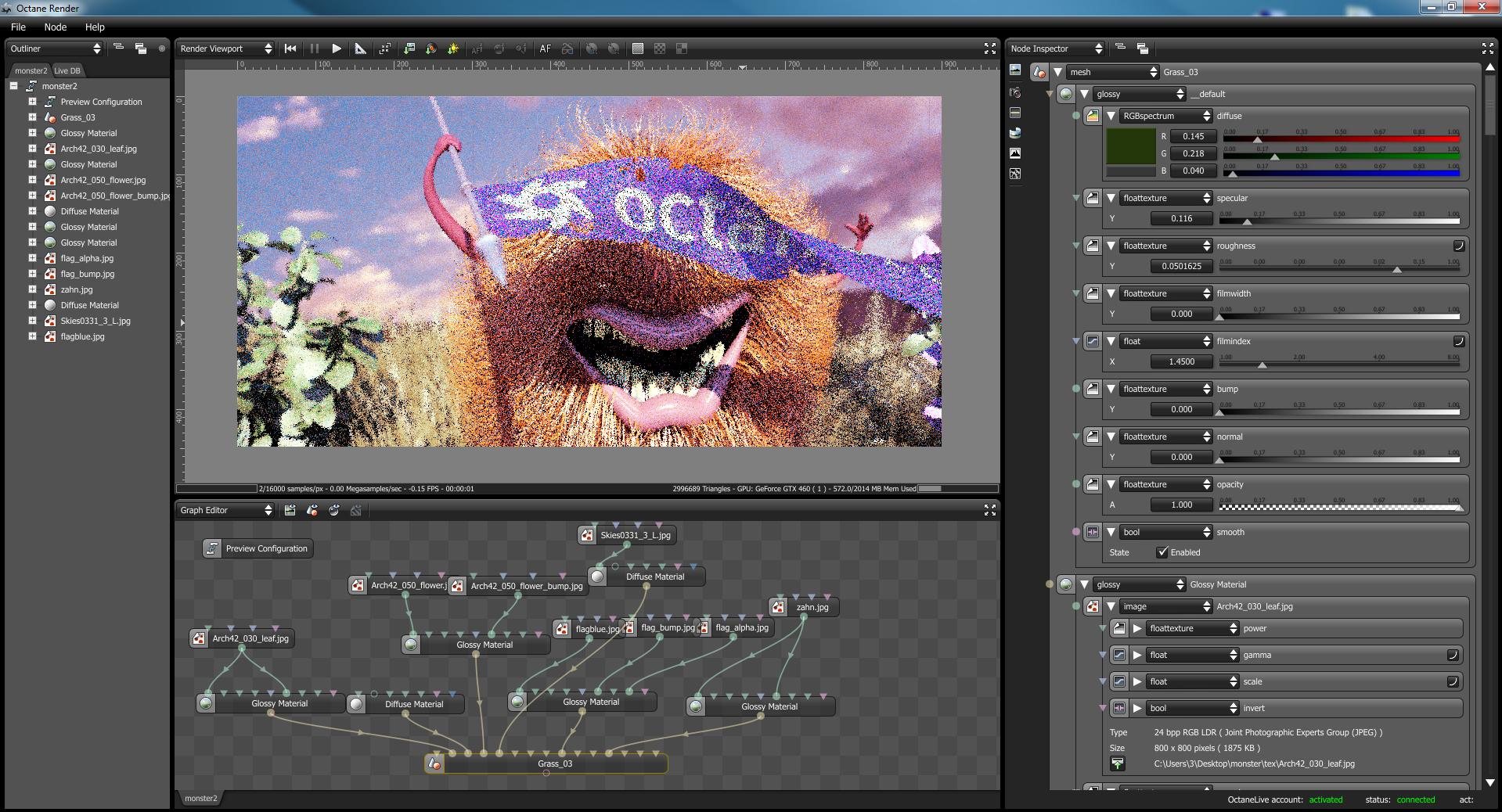Click the fine checkerboard icon in viewport toolbar
This screenshot has width=1502, height=812.
pyautogui.click(x=638, y=49)
